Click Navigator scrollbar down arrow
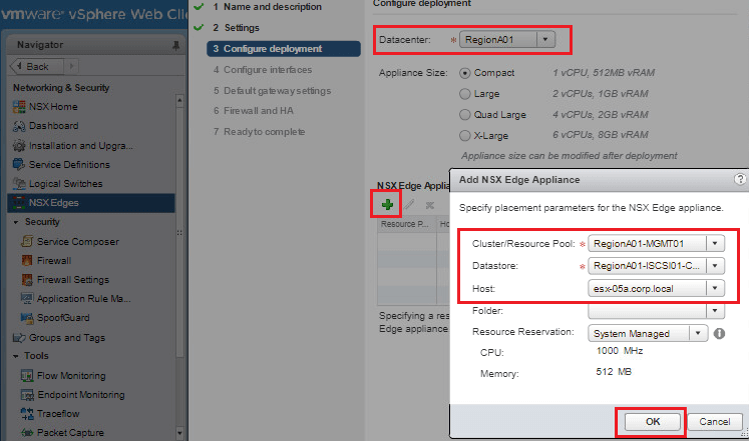Image resolution: width=749 pixels, height=441 pixels. point(180,434)
